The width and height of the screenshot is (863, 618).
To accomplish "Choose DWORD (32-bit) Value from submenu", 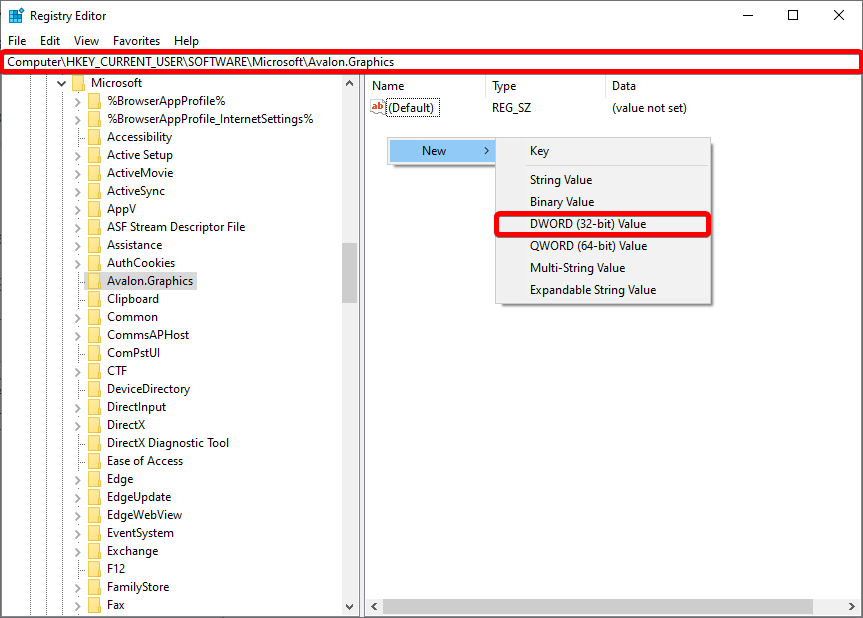I will [x=588, y=224].
